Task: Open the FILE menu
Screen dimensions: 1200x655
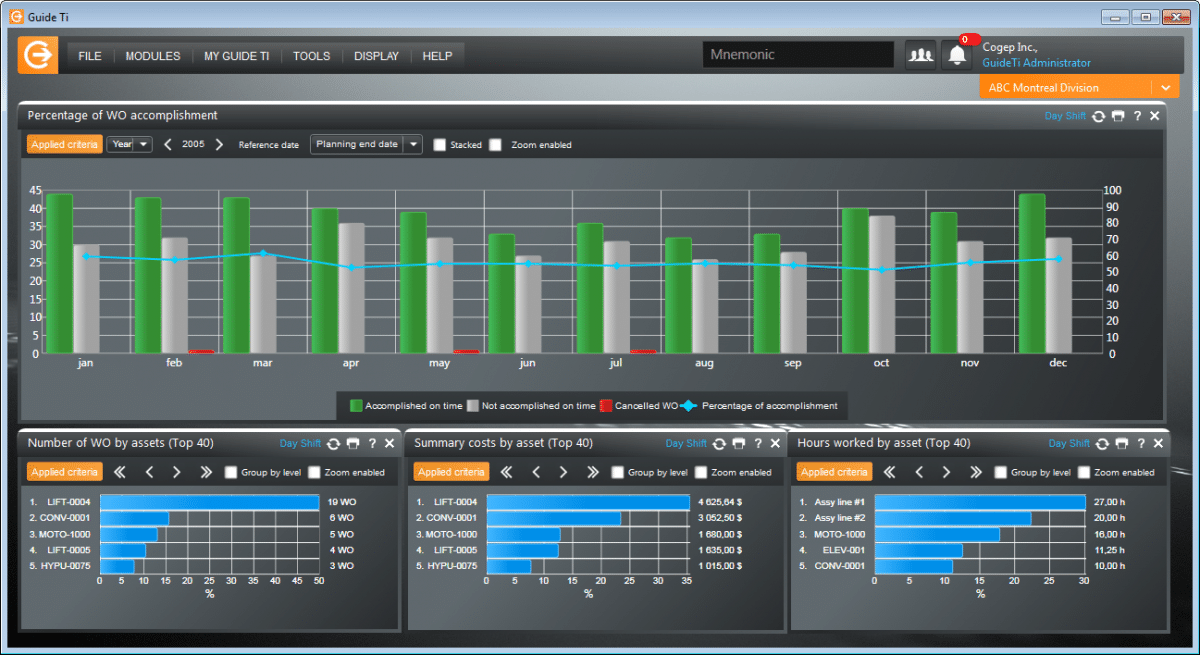Action: [x=90, y=56]
